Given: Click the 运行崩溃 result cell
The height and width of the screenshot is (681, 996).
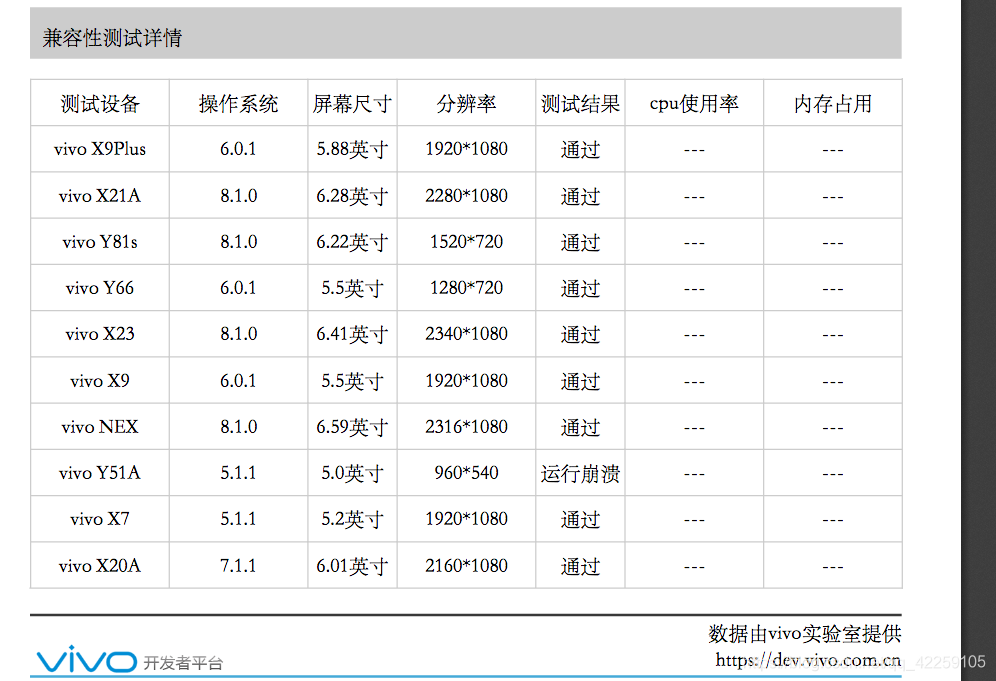Looking at the screenshot, I should pyautogui.click(x=580, y=473).
